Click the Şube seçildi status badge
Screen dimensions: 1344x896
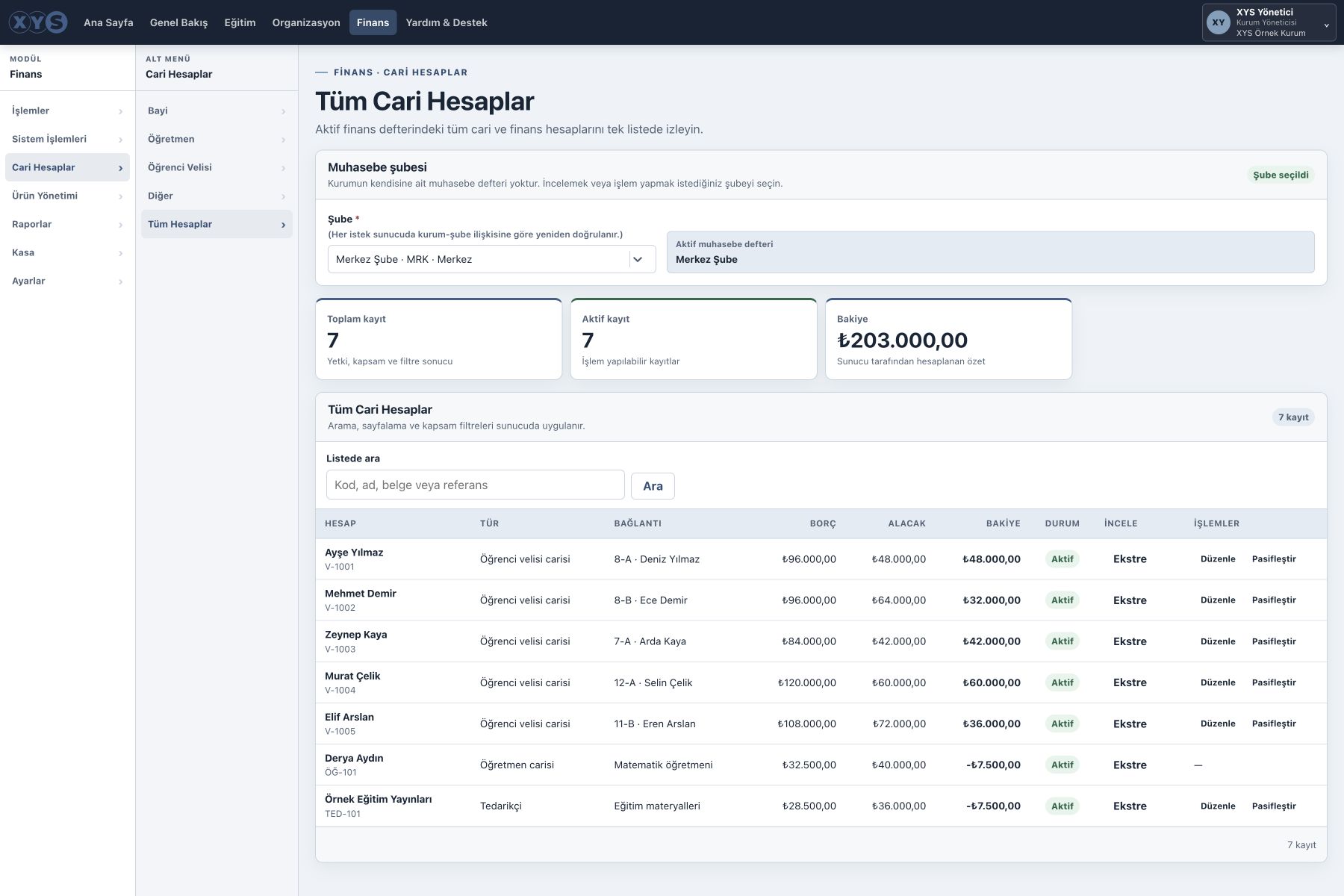(1281, 175)
